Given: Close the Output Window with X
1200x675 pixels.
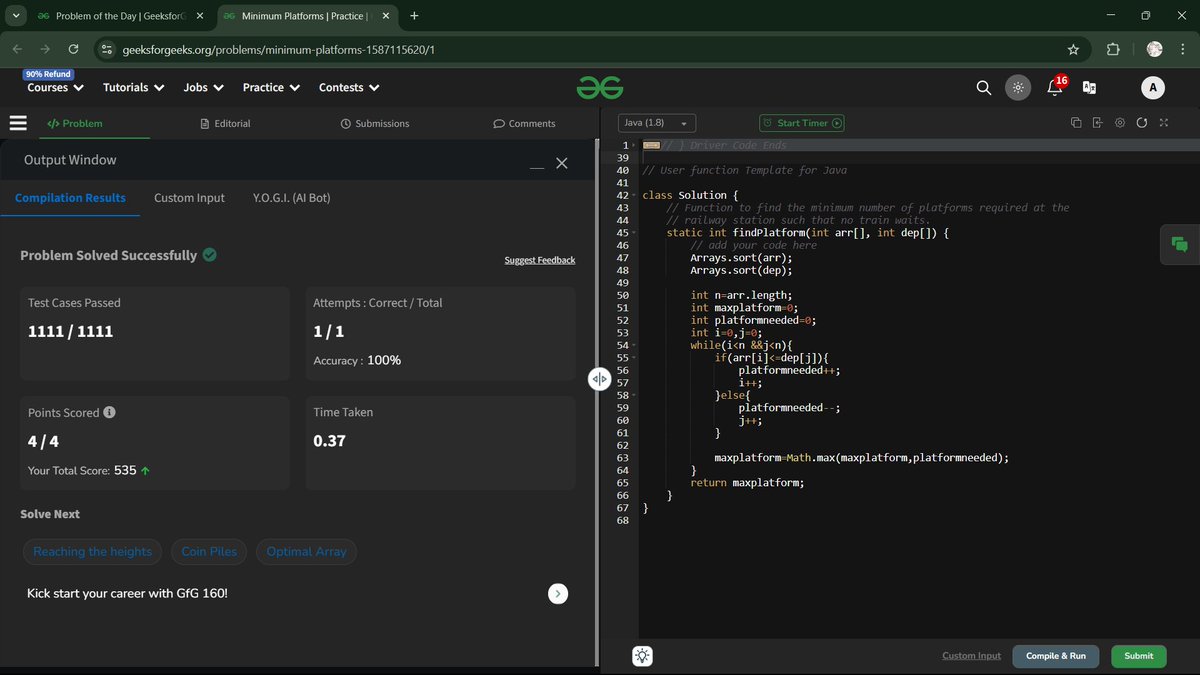Looking at the screenshot, I should 562,163.
